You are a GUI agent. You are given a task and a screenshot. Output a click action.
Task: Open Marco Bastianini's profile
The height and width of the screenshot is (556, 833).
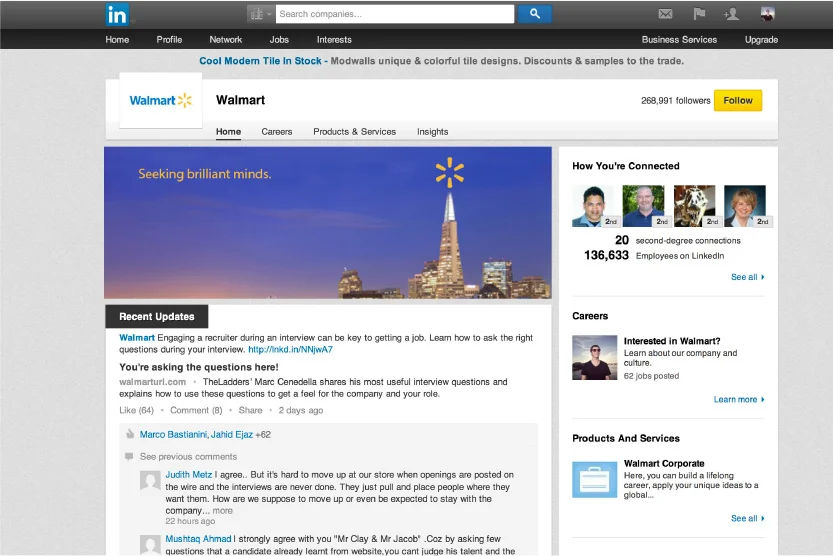point(173,434)
